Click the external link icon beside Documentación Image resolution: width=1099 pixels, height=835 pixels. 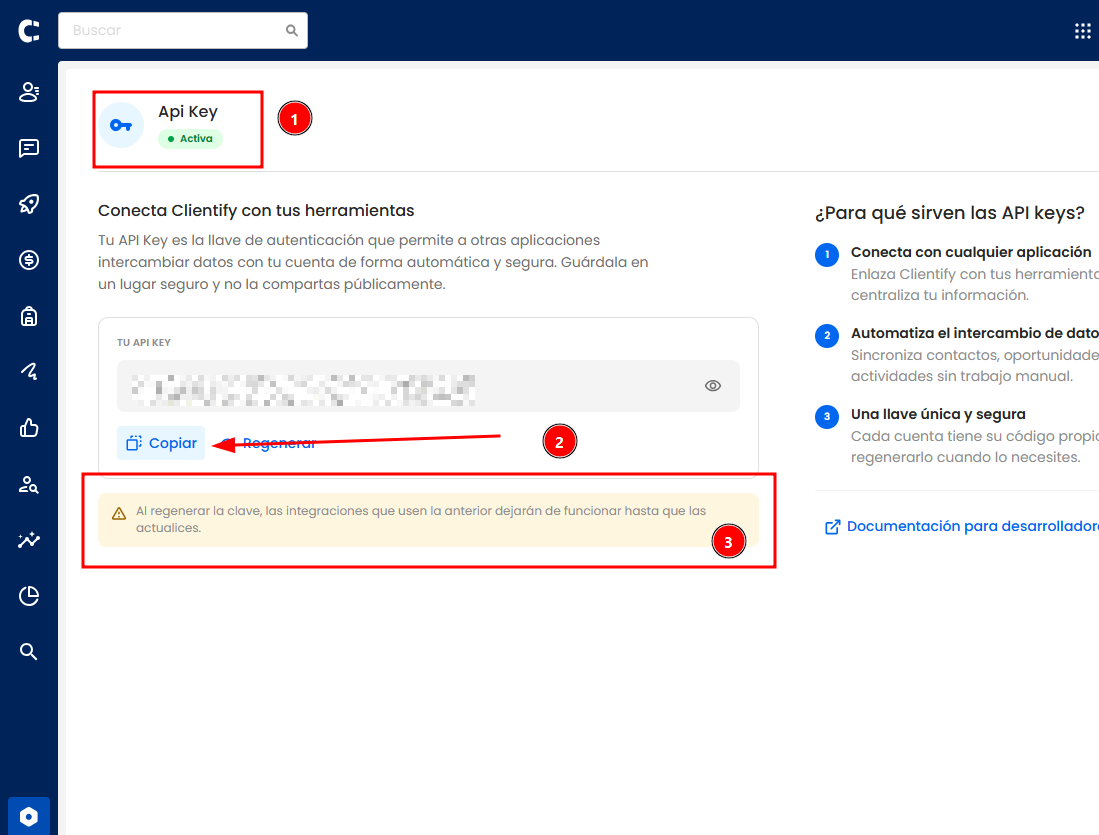(832, 527)
